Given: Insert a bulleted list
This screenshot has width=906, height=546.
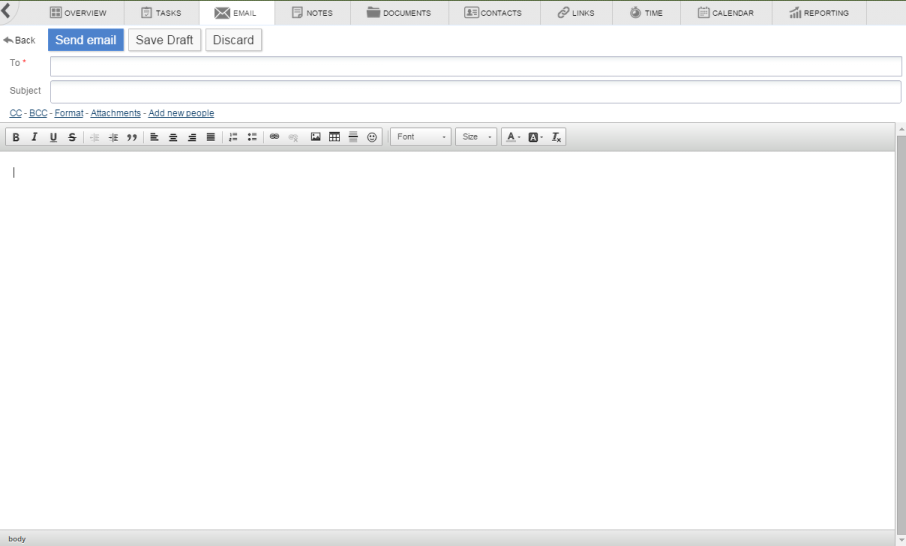Looking at the screenshot, I should [x=252, y=137].
